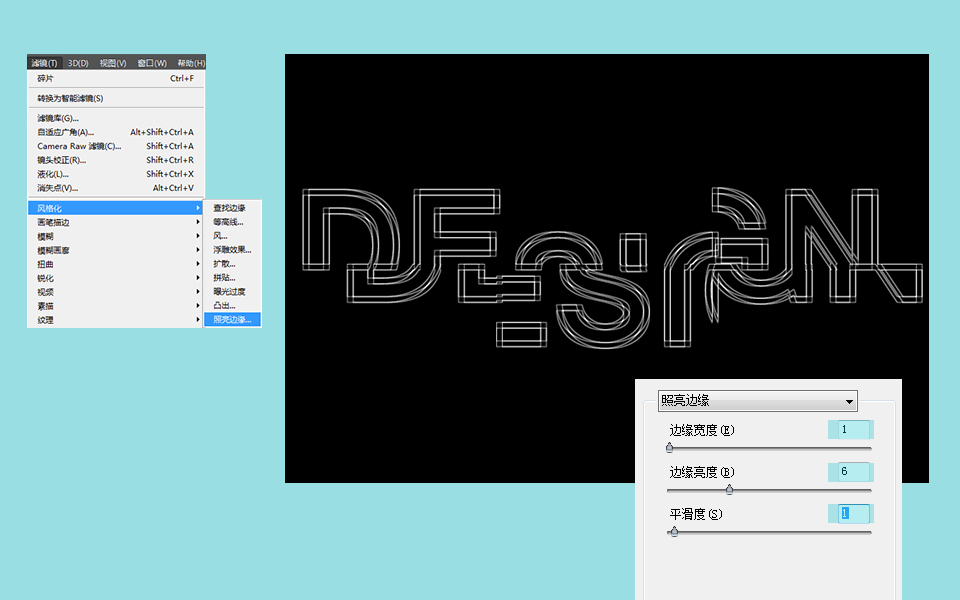
Task: Select 查找边缘 in the stylize submenu
Action: pos(229,208)
